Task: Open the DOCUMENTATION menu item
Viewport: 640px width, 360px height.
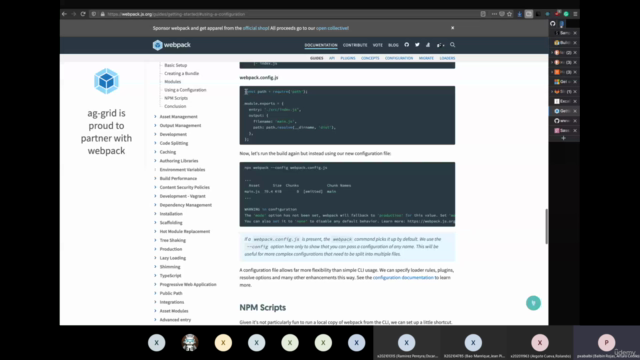Action: tap(321, 45)
